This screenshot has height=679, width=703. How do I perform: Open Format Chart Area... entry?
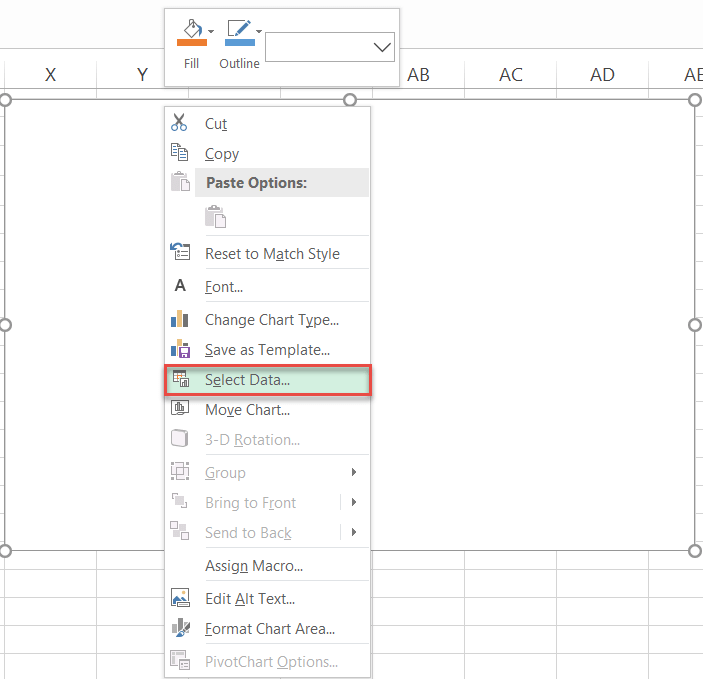pyautogui.click(x=267, y=628)
